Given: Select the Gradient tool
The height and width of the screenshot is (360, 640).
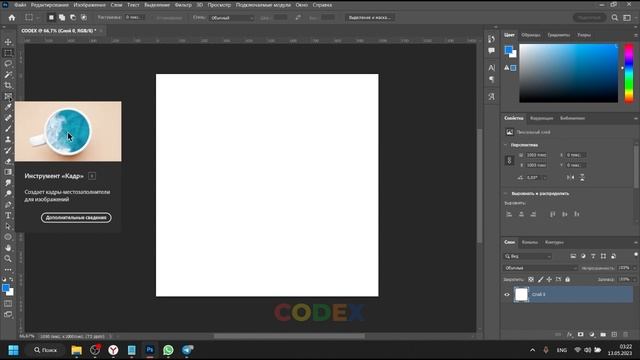Looking at the screenshot, I should pyautogui.click(x=8, y=172).
